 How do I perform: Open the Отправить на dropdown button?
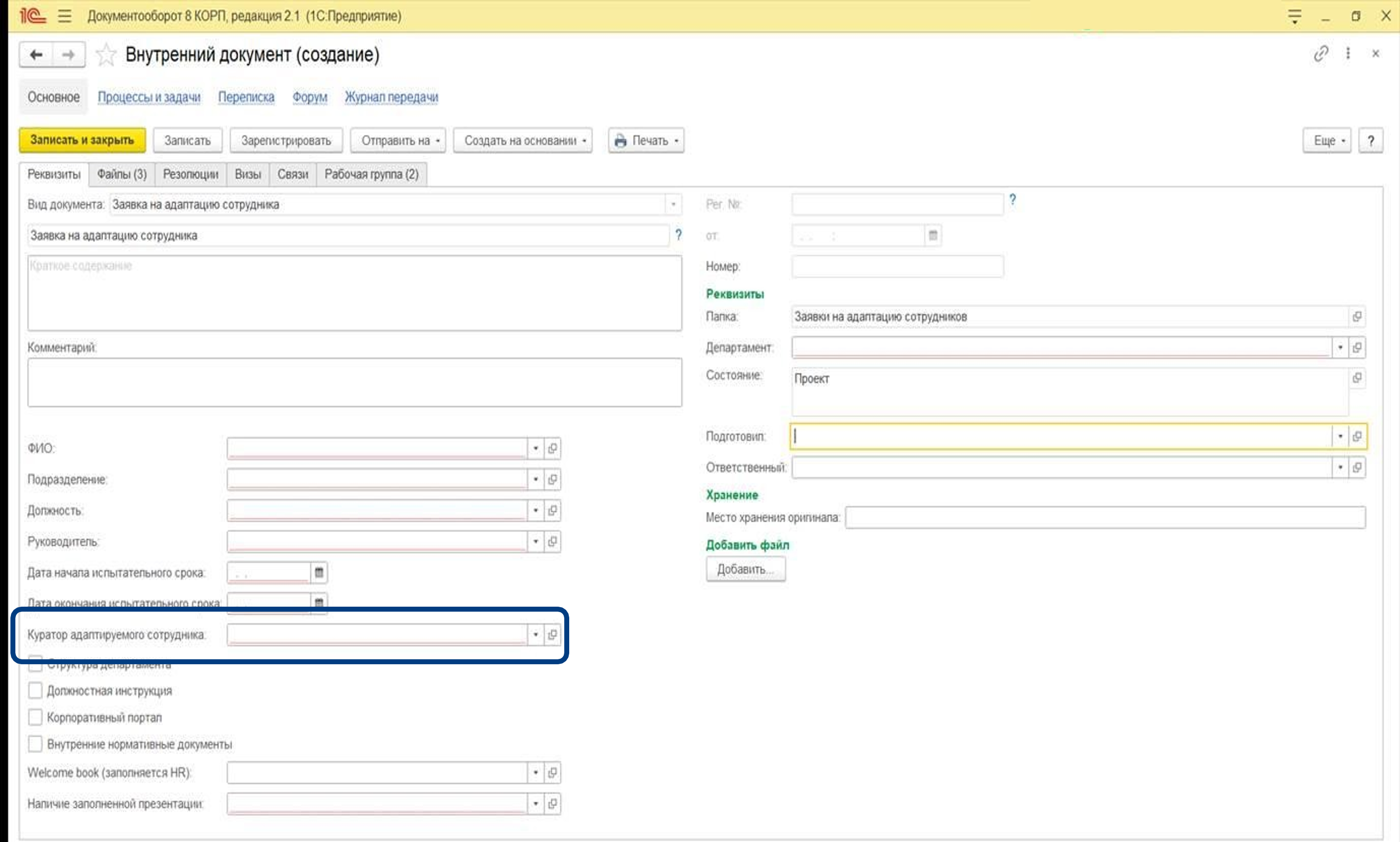[398, 140]
